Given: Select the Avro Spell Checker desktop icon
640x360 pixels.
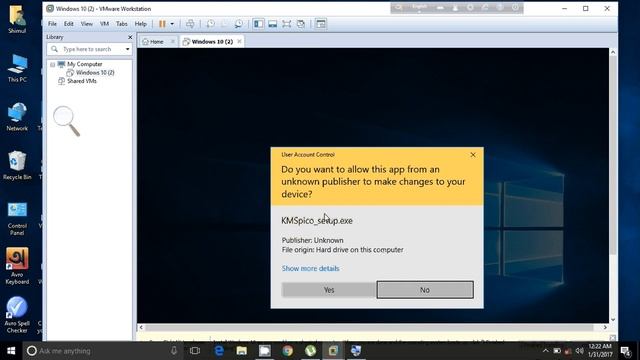Looking at the screenshot, I should coord(17,315).
